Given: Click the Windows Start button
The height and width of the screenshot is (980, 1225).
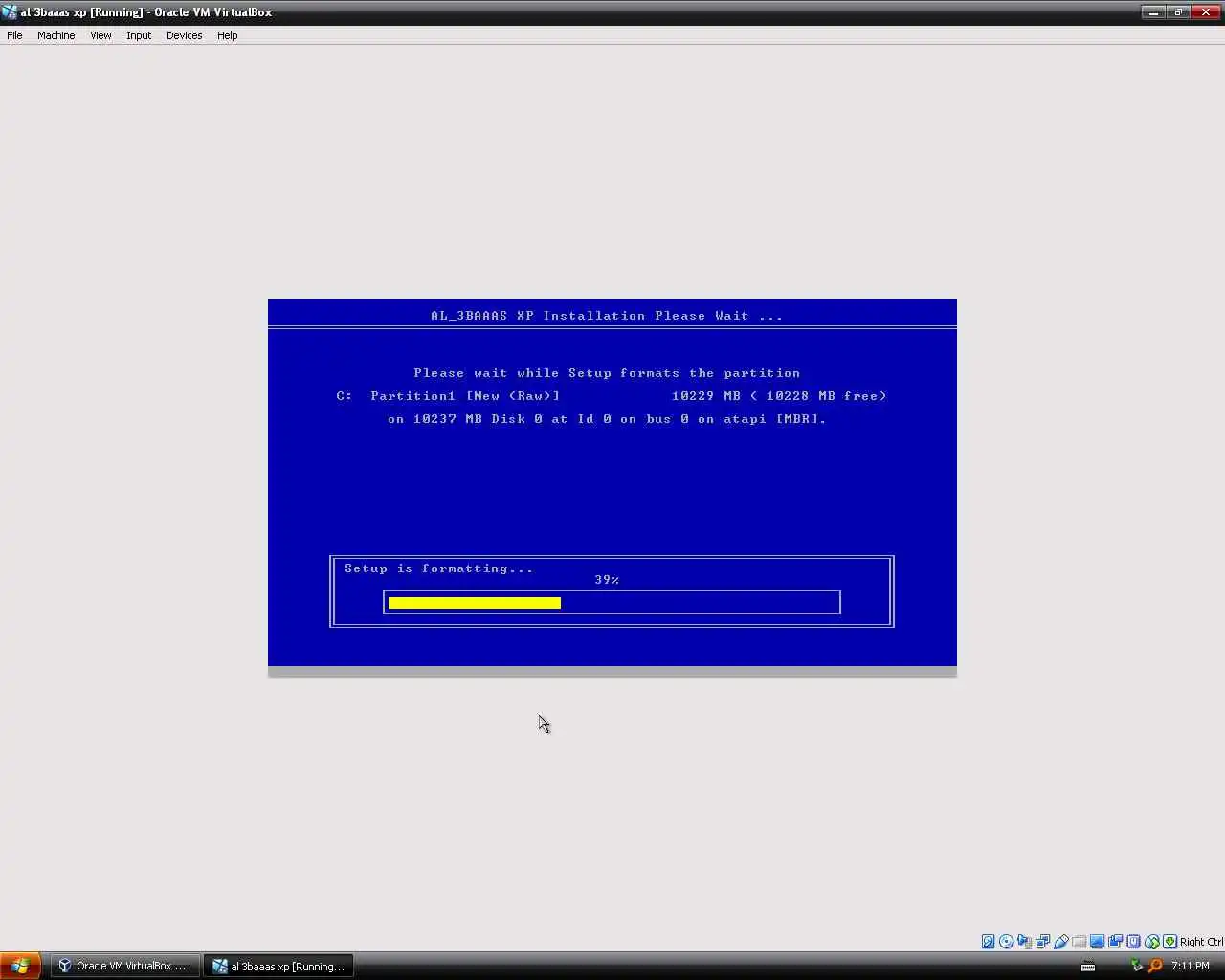Looking at the screenshot, I should [20, 966].
